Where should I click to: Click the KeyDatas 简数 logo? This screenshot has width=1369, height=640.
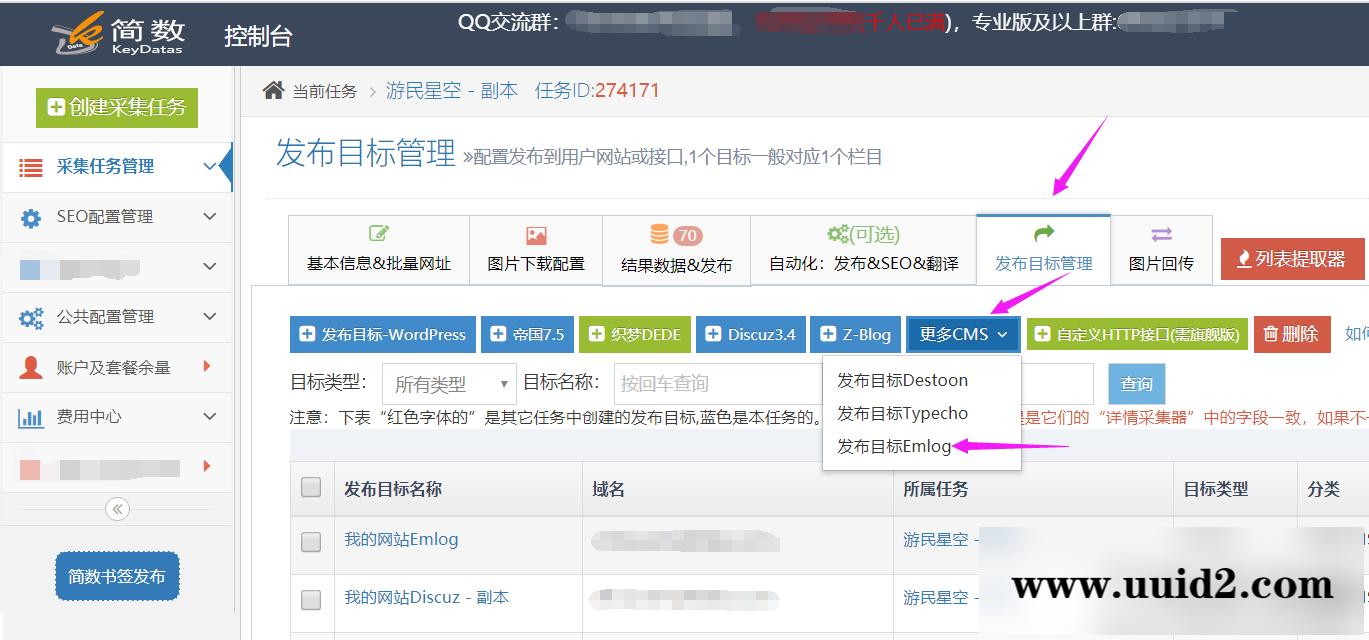119,35
